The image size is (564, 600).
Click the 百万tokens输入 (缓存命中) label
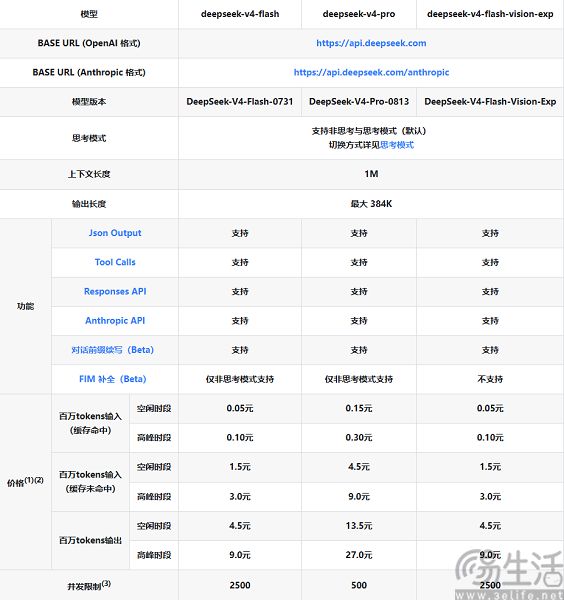coord(90,423)
